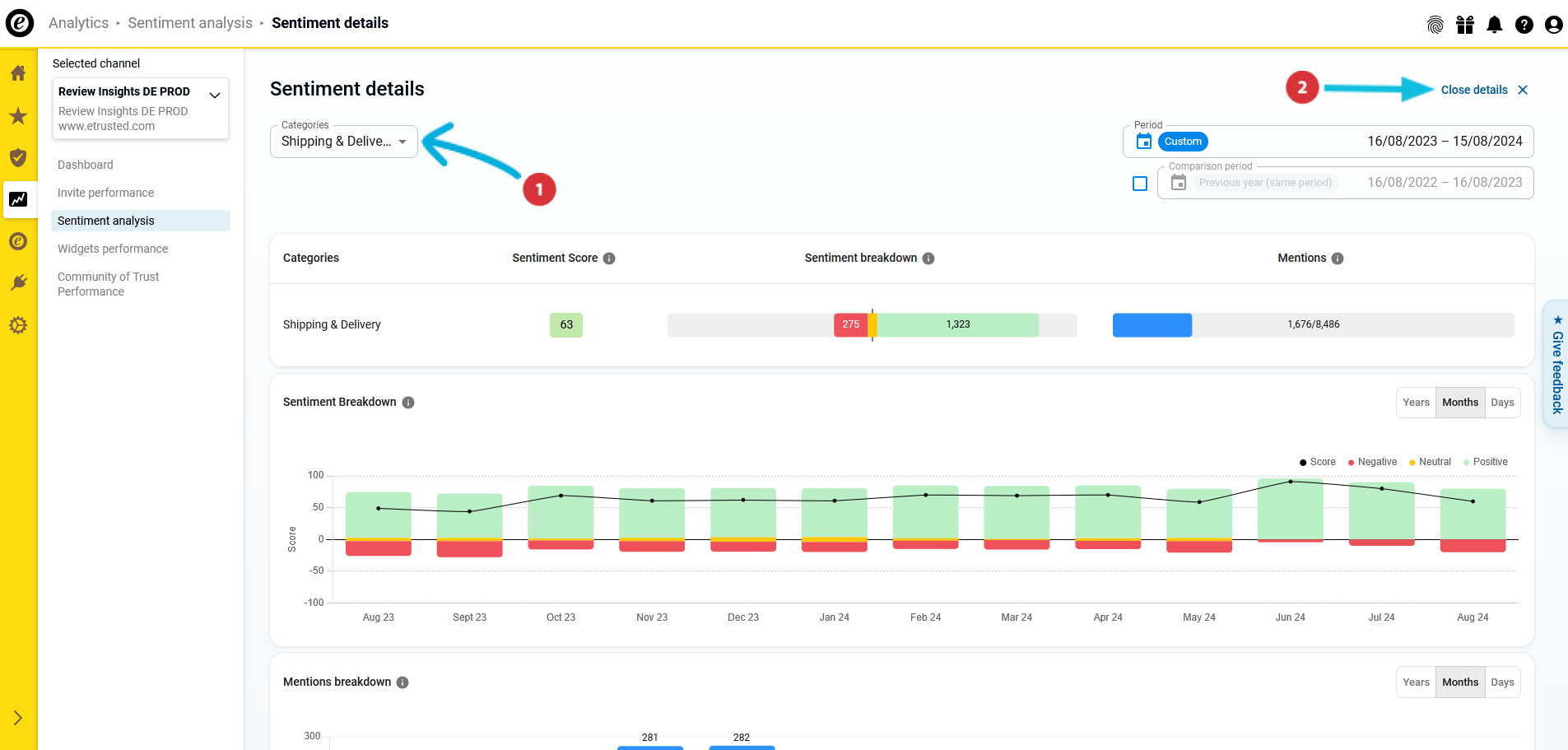Image resolution: width=1568 pixels, height=750 pixels.
Task: Click the Mentions breakdown info icon
Action: coord(402,682)
